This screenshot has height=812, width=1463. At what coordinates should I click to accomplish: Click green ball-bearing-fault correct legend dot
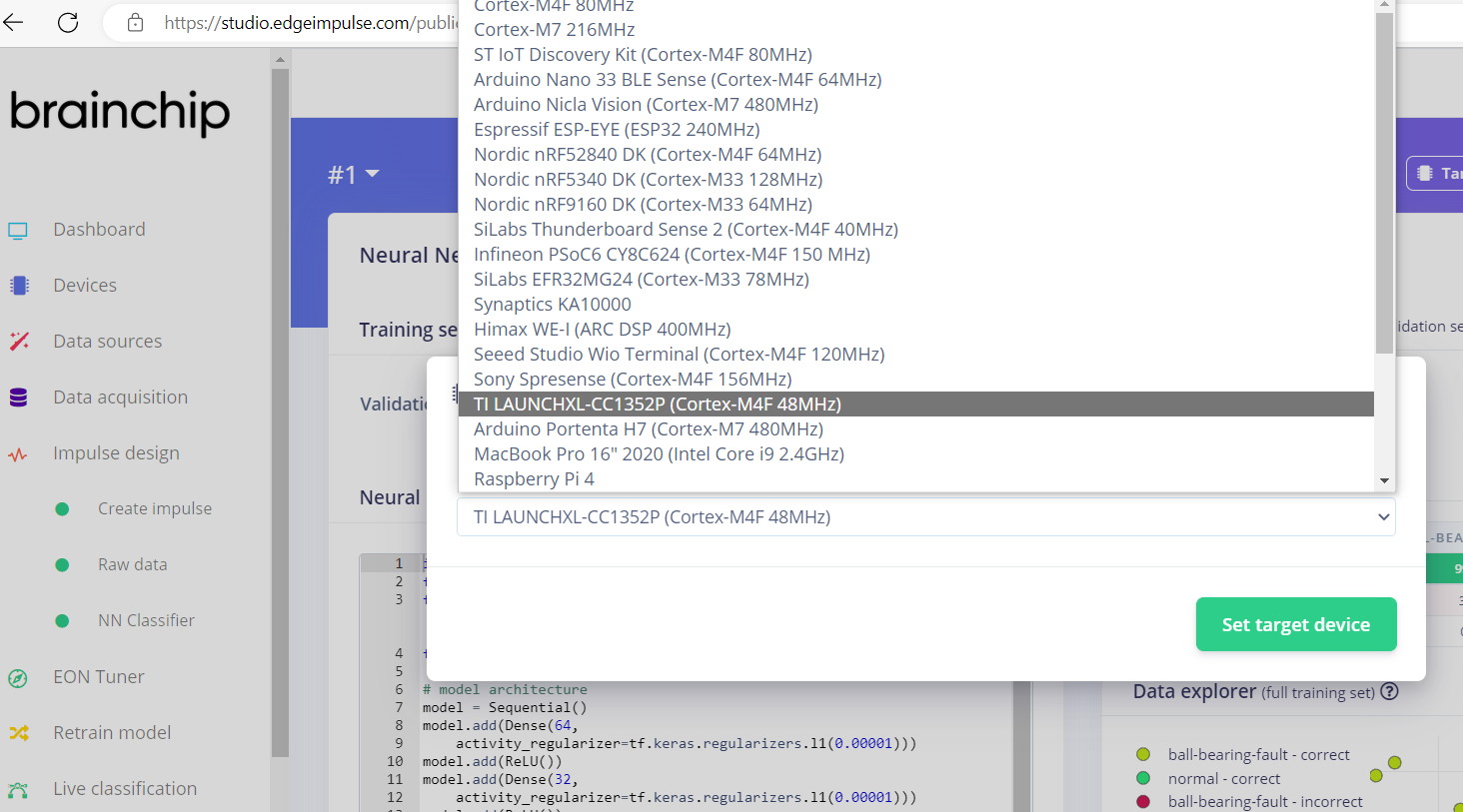pyautogui.click(x=1143, y=755)
